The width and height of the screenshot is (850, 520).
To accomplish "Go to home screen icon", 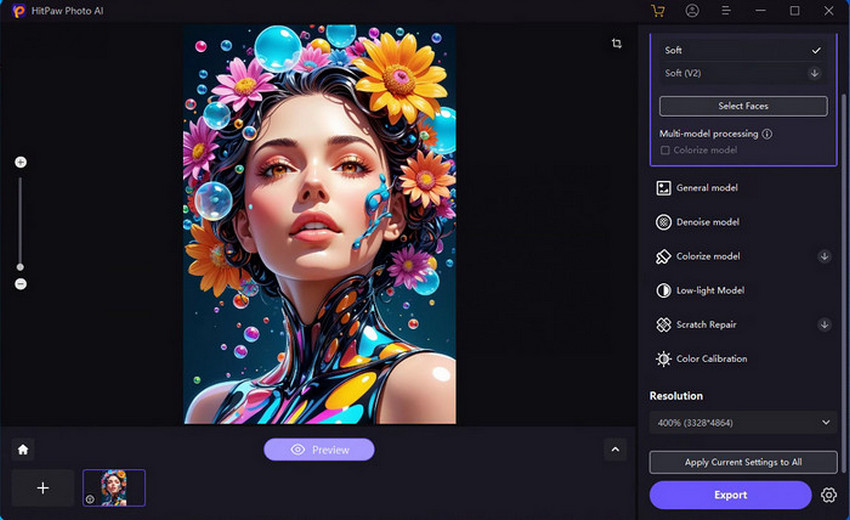I will tap(23, 450).
